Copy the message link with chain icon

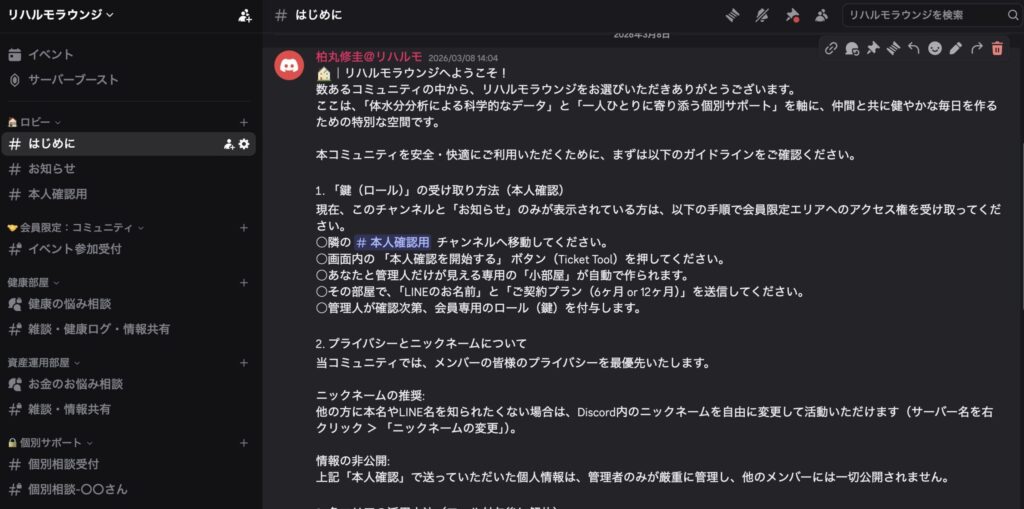pyautogui.click(x=831, y=48)
